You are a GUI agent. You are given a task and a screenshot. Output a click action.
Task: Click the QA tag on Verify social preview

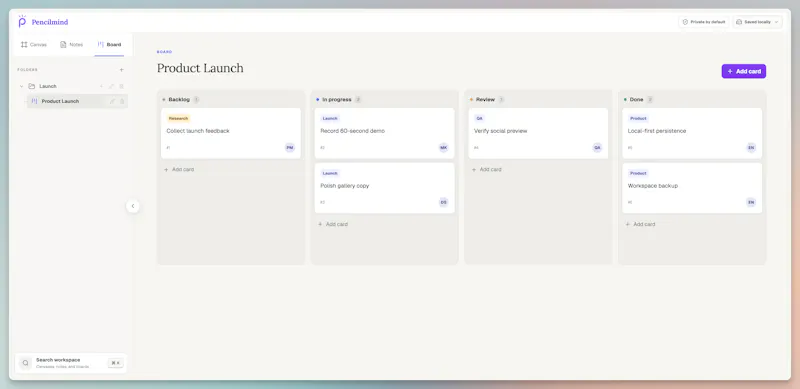(x=479, y=118)
